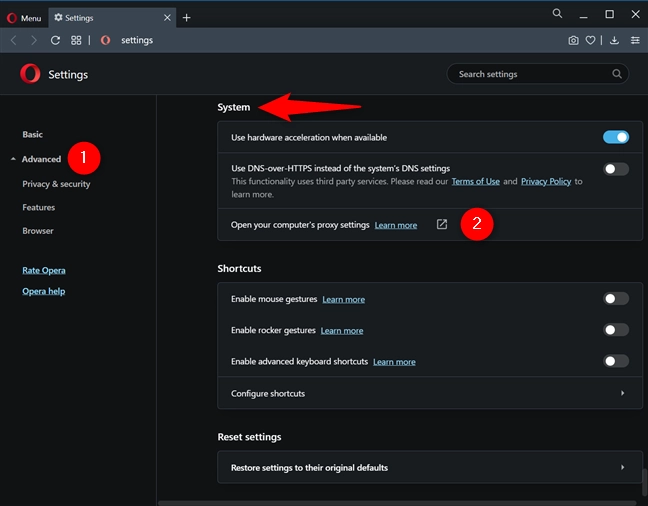Click Learn more for mouse gestures
This screenshot has height=506, width=648.
coord(343,299)
